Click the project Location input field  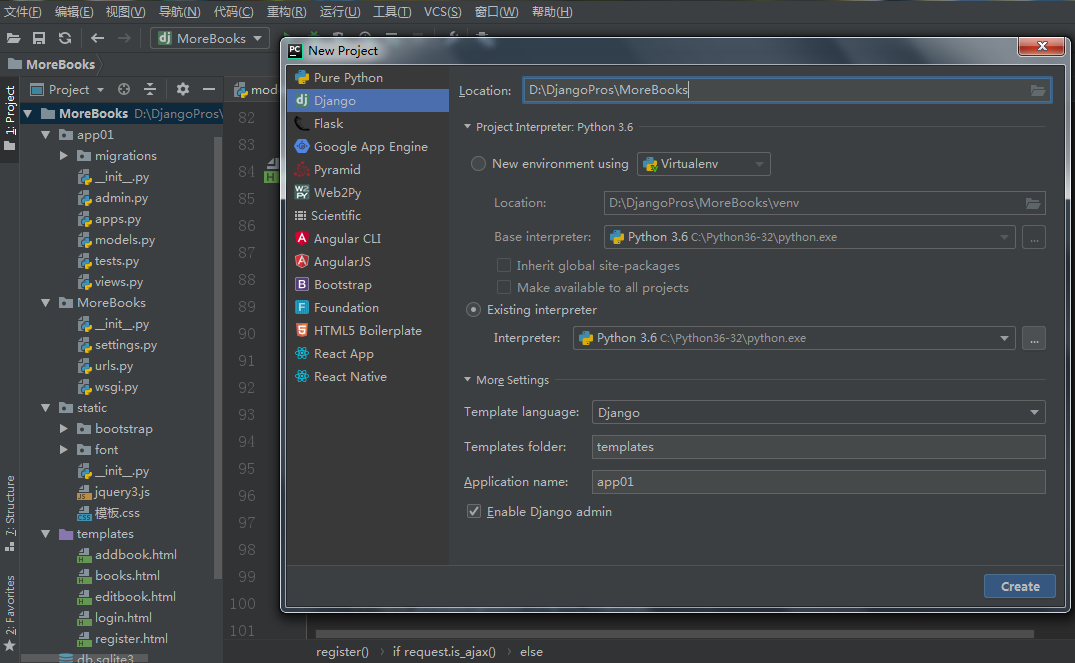pyautogui.click(x=787, y=91)
